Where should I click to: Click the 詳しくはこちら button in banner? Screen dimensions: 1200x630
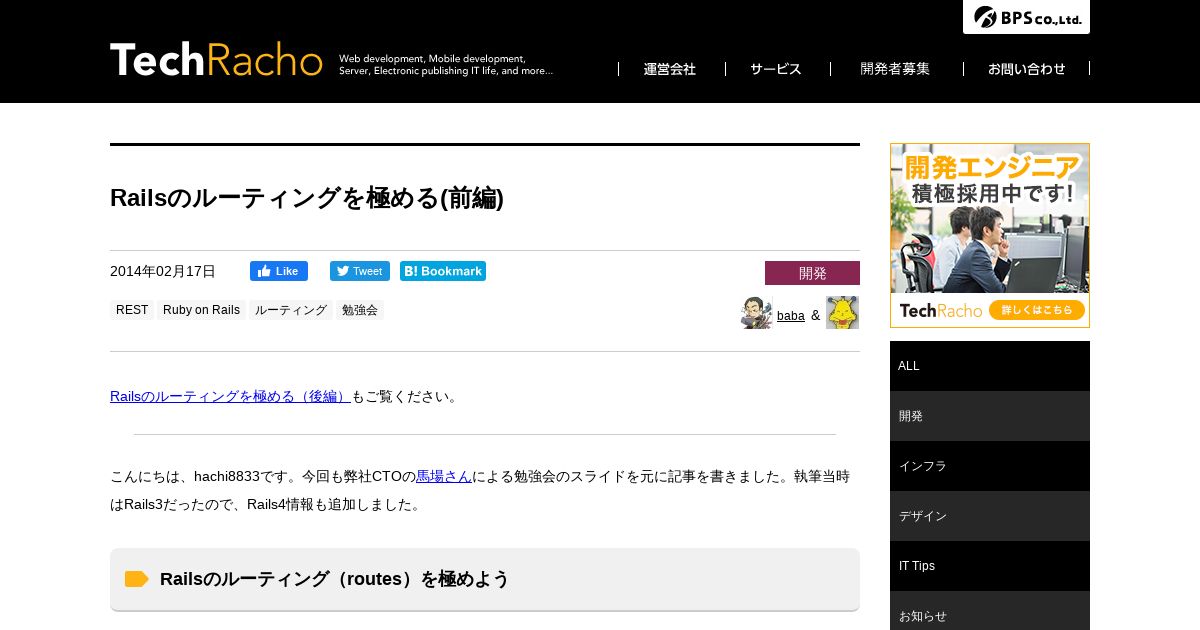[1037, 310]
